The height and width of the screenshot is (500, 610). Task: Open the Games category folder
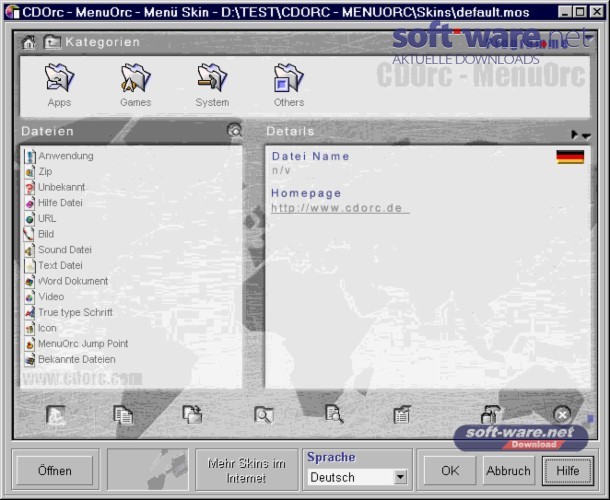(x=135, y=85)
